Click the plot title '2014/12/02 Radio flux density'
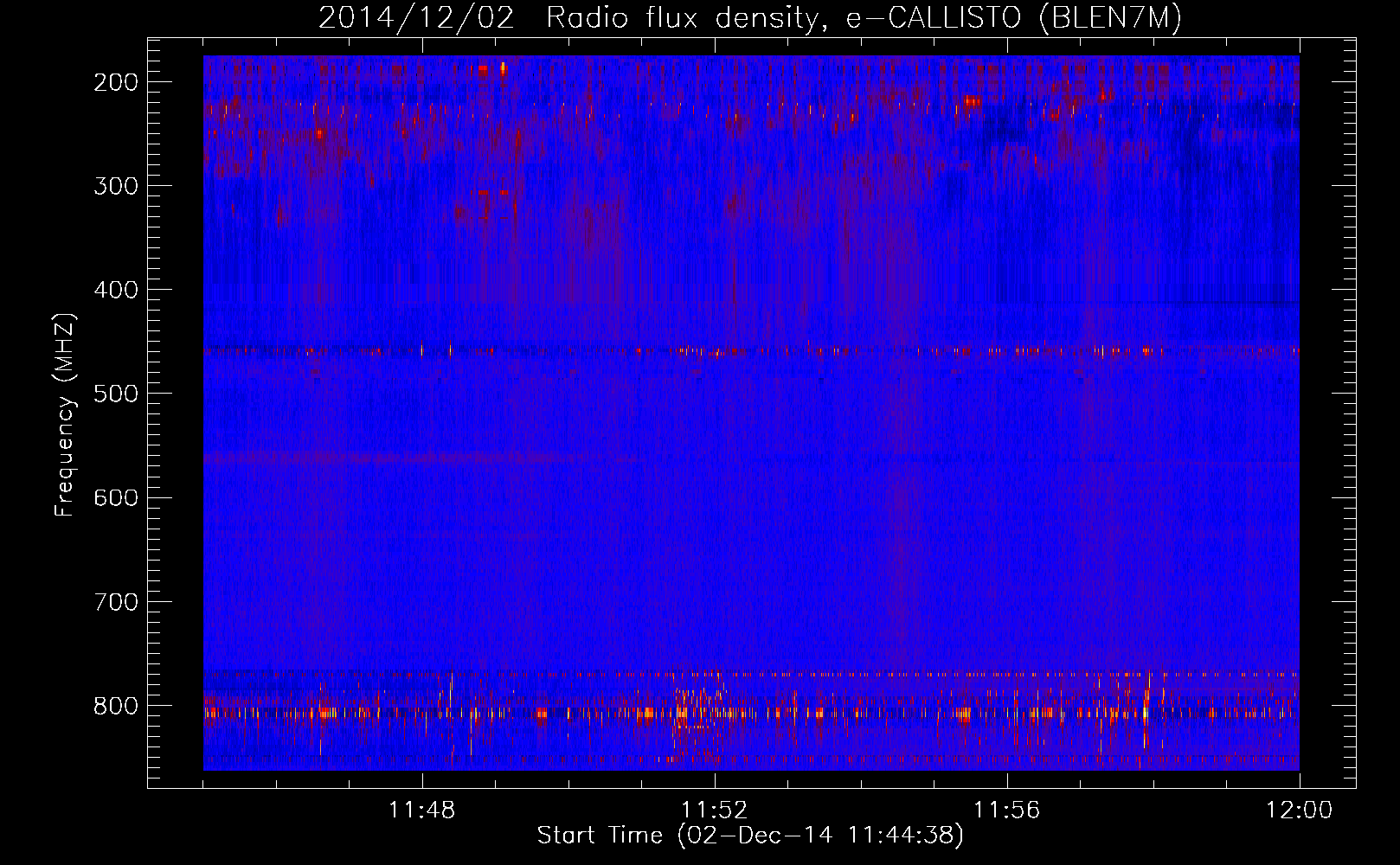The width and height of the screenshot is (1400, 865). [750, 18]
